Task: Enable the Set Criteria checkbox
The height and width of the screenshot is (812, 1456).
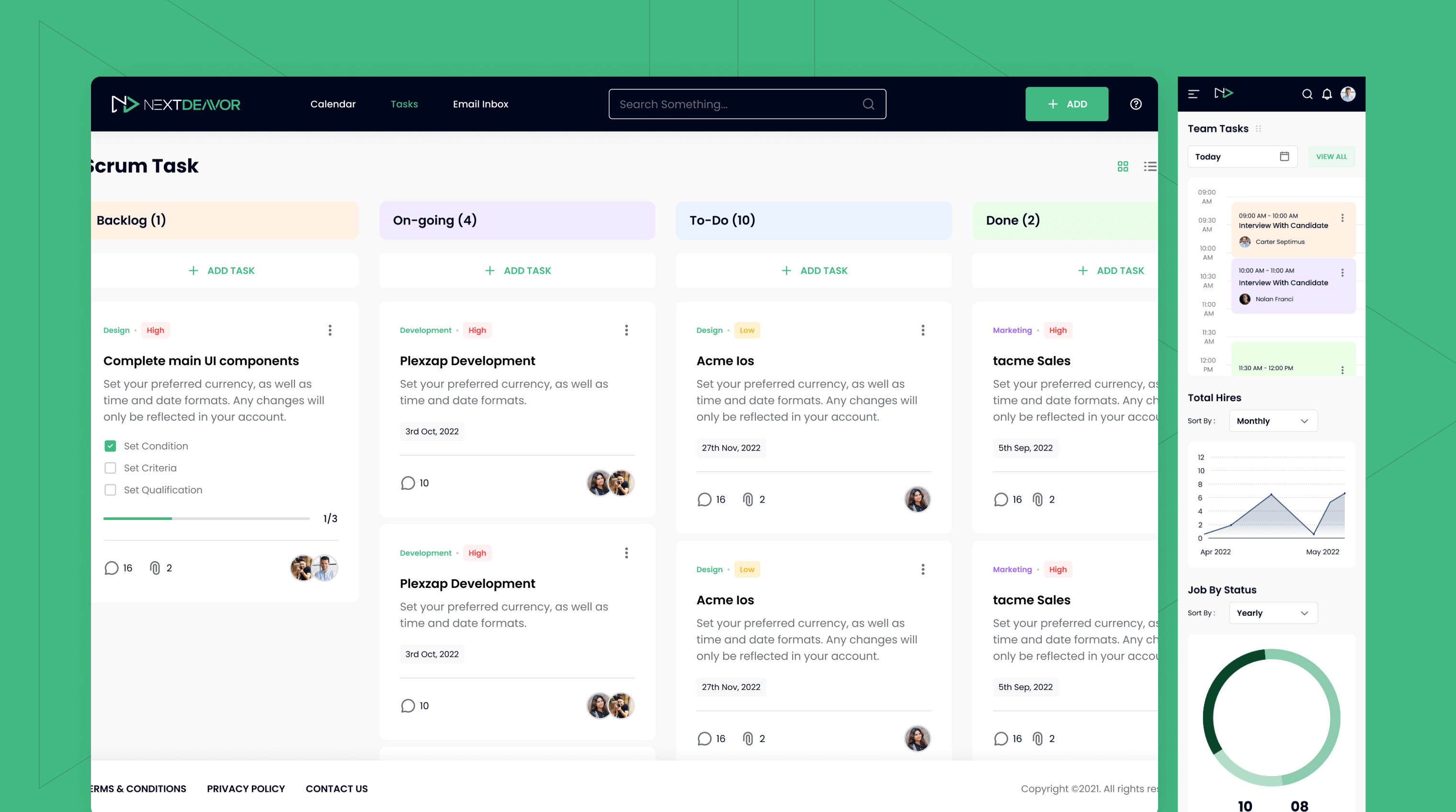Action: (x=110, y=467)
